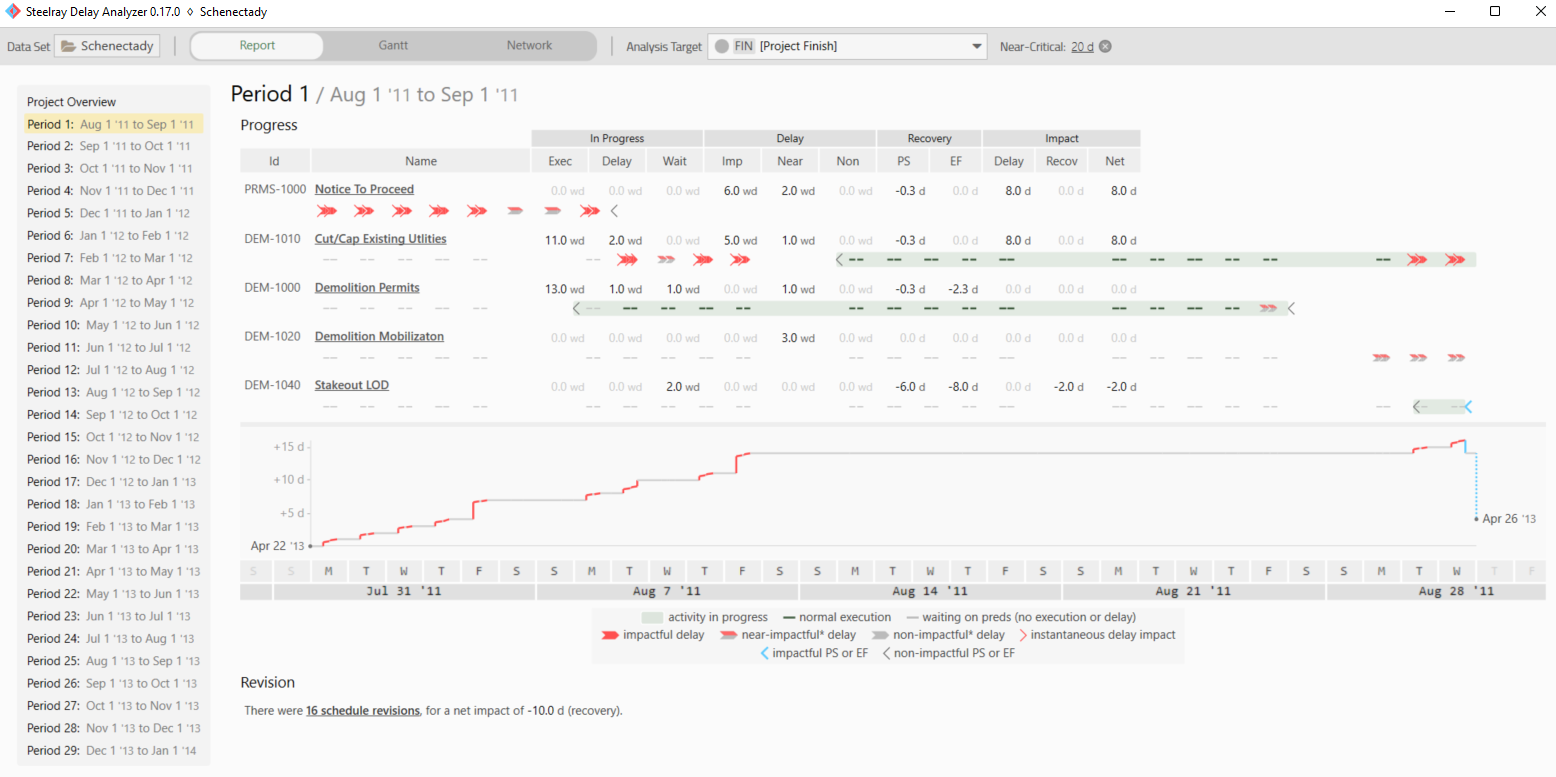Click last red delay arrow in Demolition Mobilizaton row
Image resolution: width=1556 pixels, height=777 pixels.
1456,357
